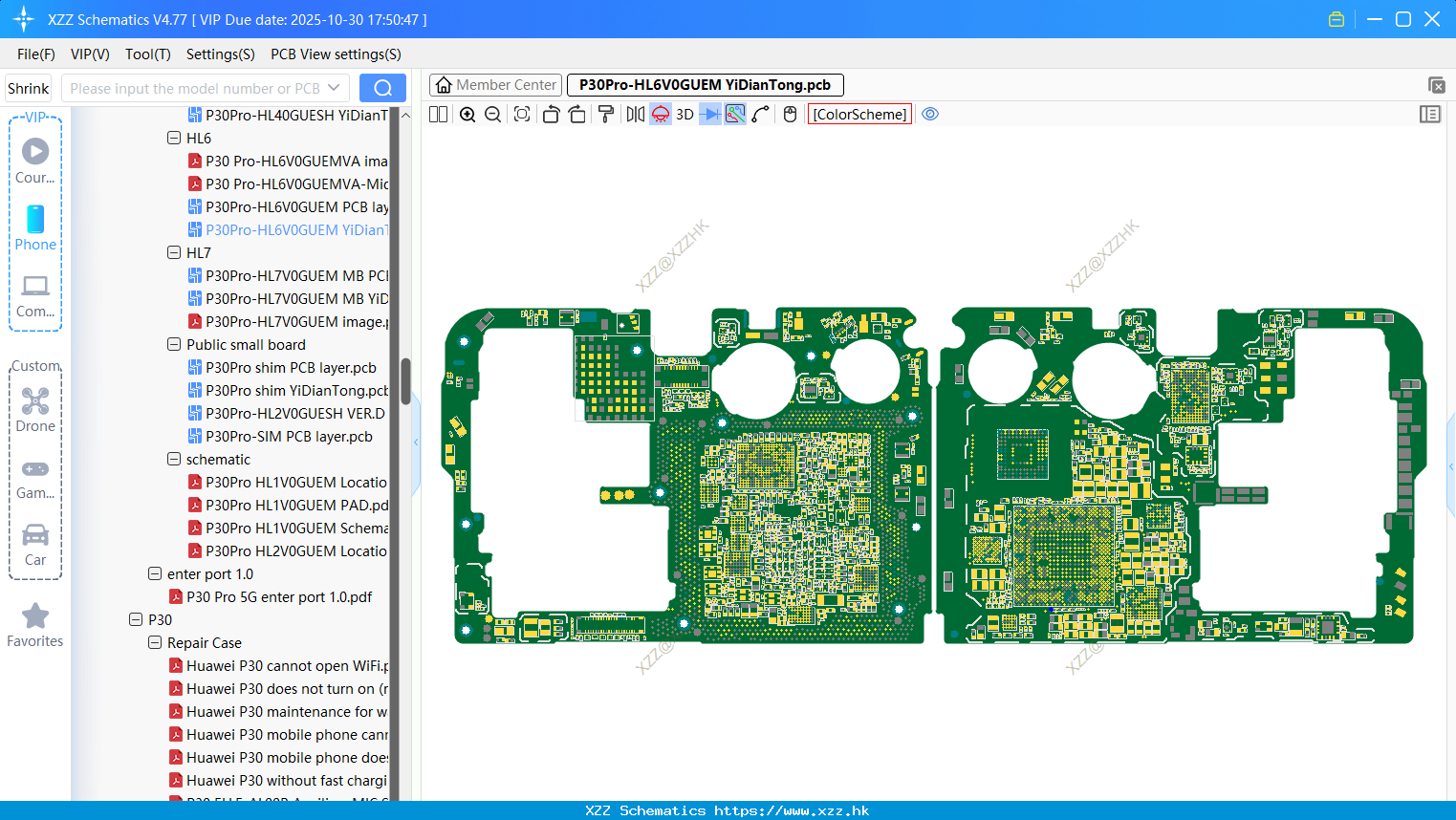Viewport: 1456px width, 820px height.
Task: Open the File(F) menu
Action: point(36,54)
